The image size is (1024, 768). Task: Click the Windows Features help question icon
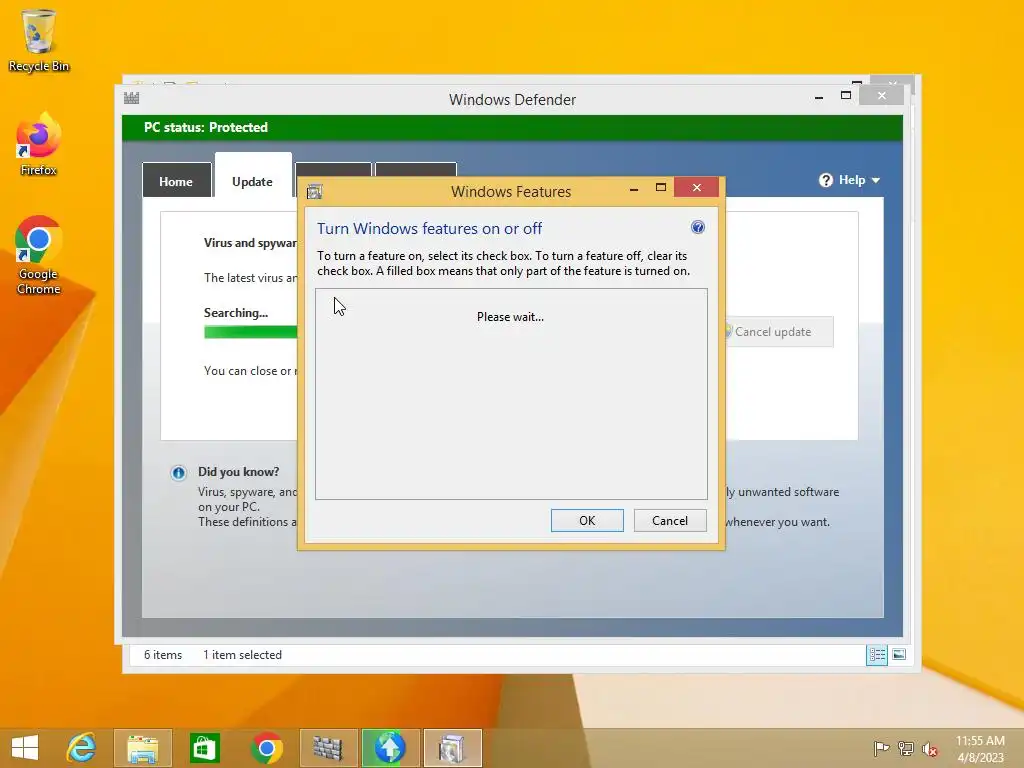click(x=697, y=227)
